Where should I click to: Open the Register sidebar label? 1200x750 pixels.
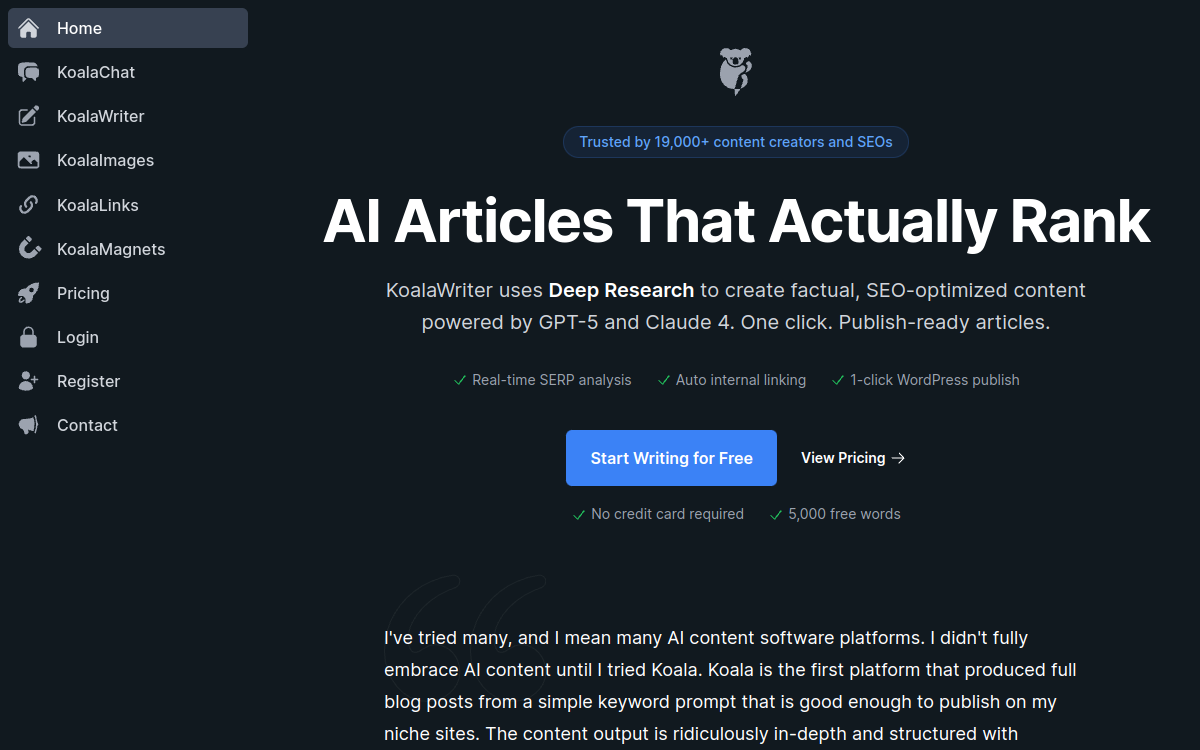click(88, 381)
